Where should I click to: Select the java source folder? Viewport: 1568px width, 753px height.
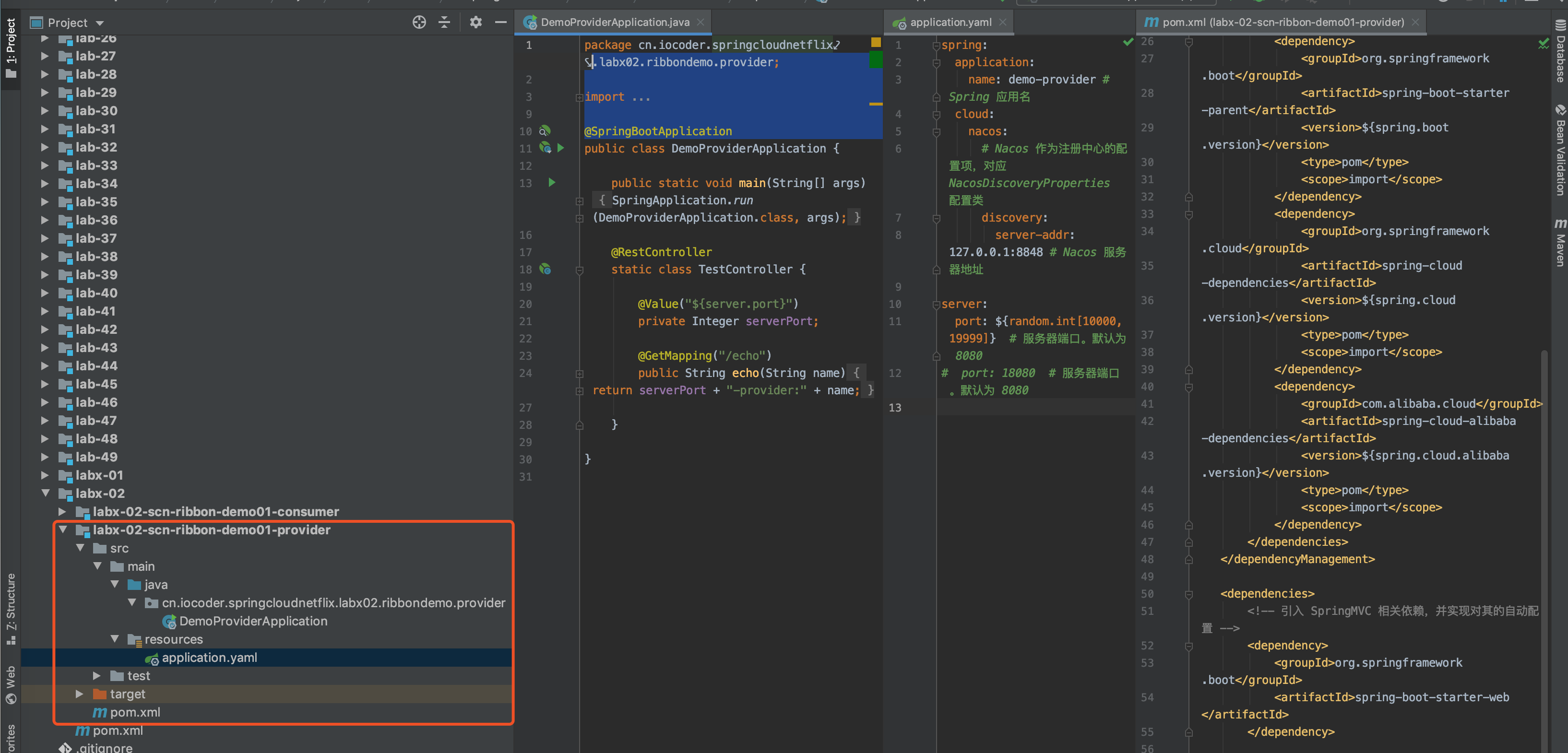click(x=156, y=585)
